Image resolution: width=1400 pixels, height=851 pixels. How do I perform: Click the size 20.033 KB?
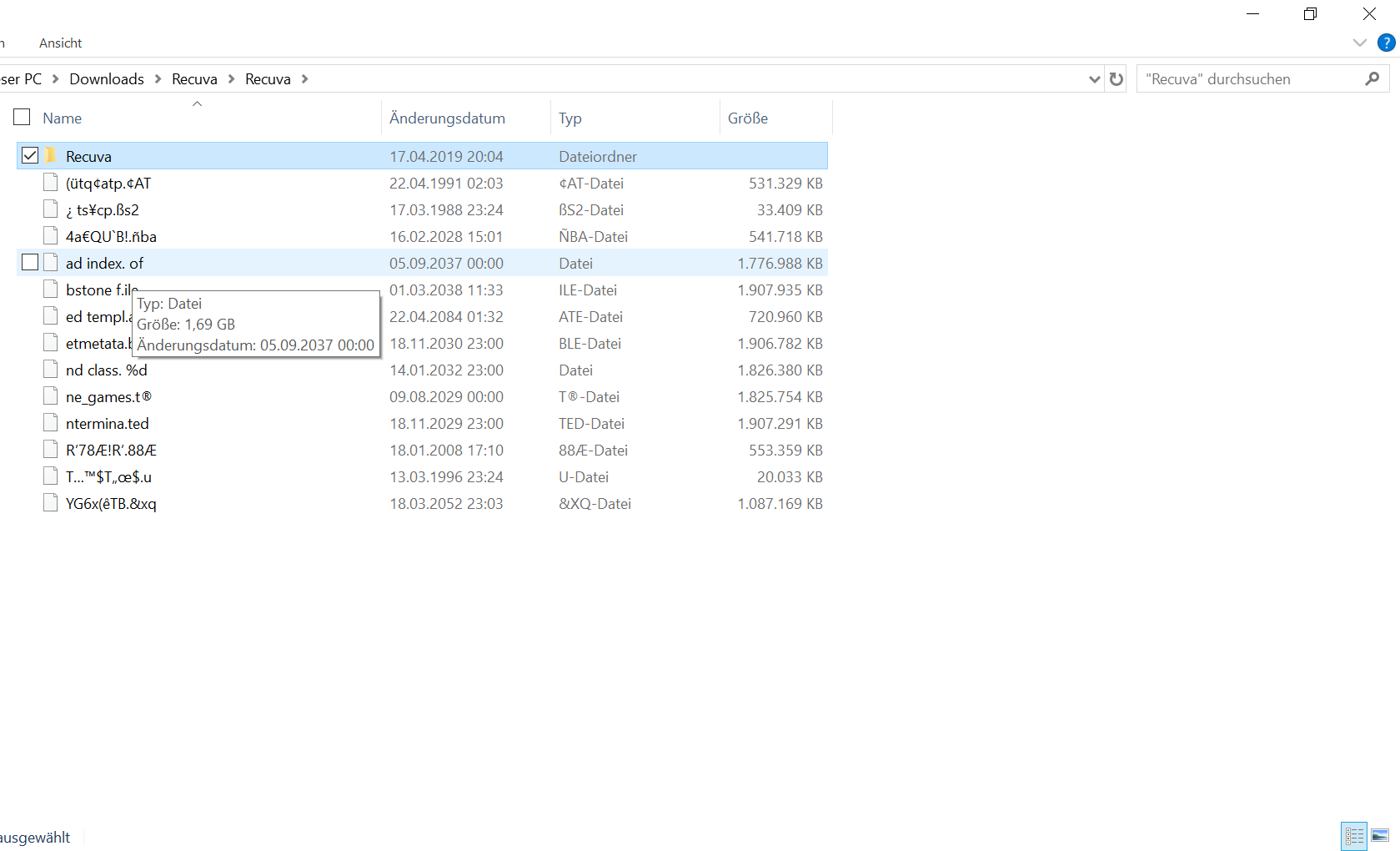click(x=790, y=477)
